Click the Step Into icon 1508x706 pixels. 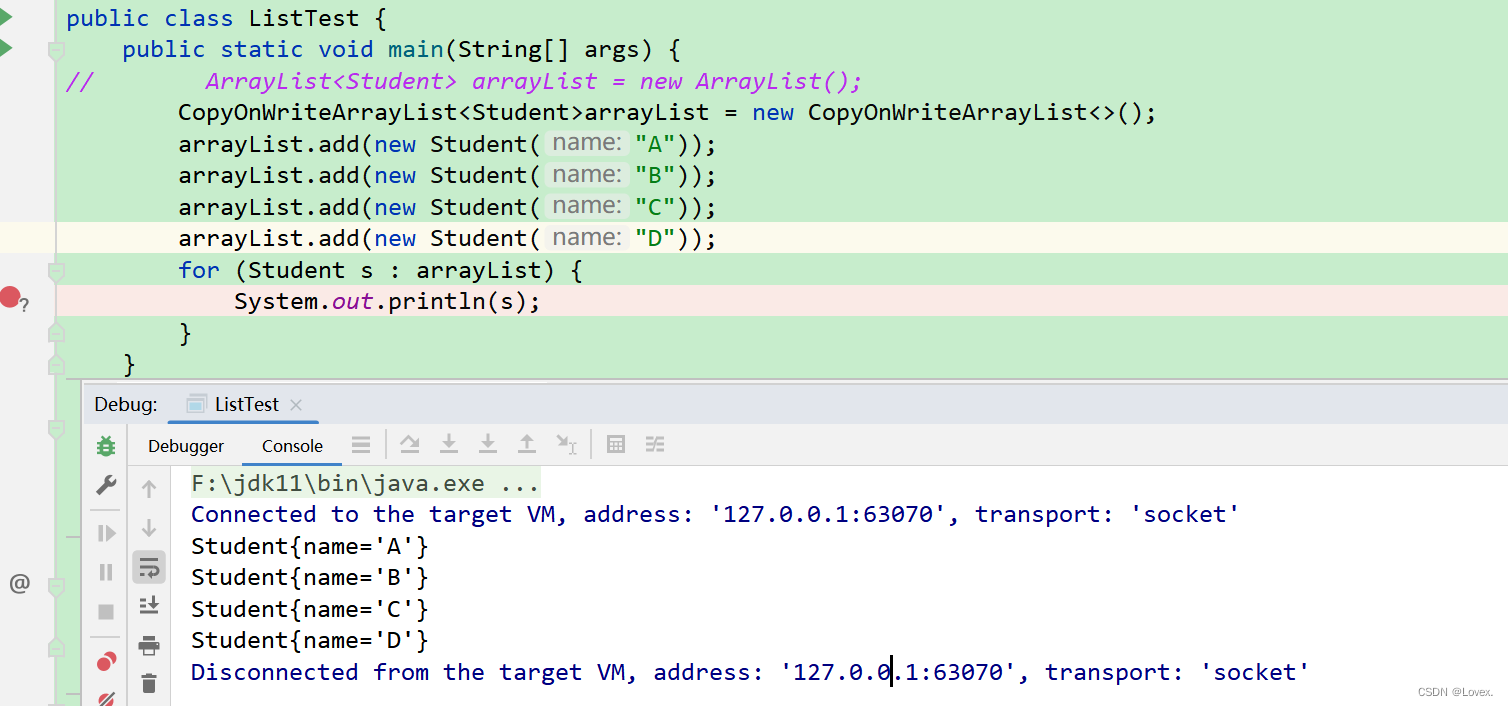click(449, 444)
